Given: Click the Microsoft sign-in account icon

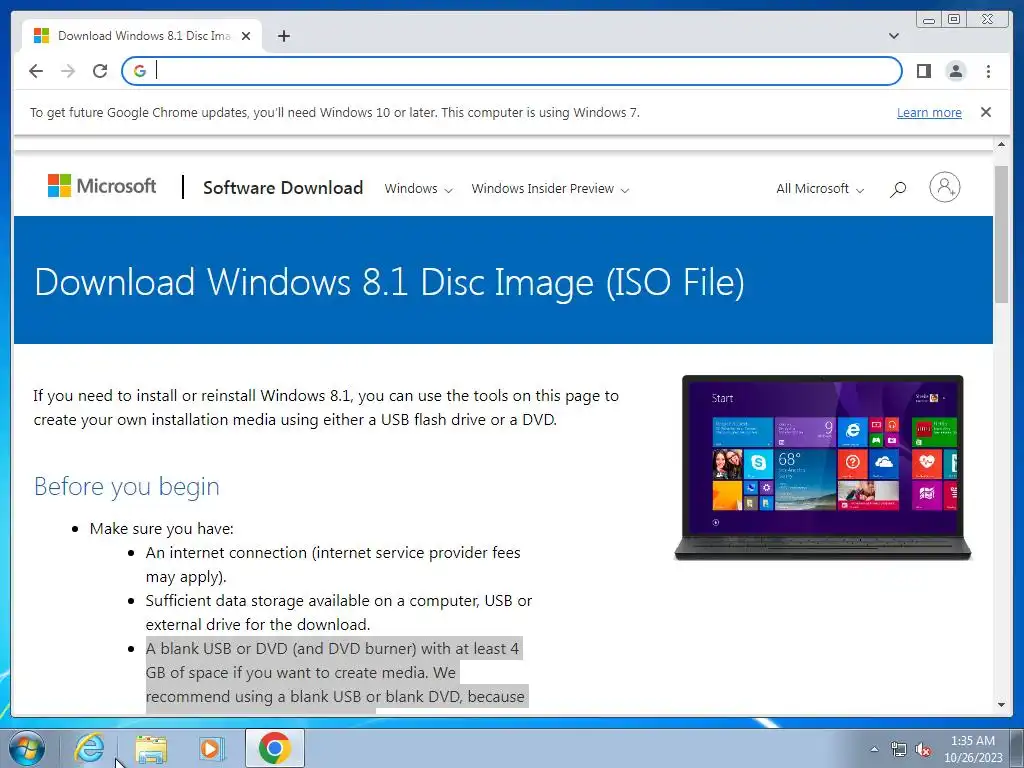Looking at the screenshot, I should (944, 187).
